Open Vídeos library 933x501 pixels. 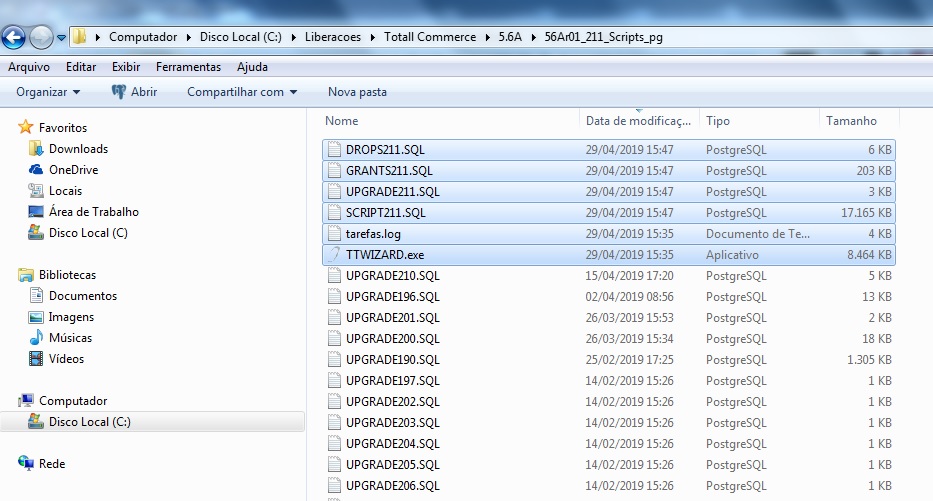(x=66, y=359)
